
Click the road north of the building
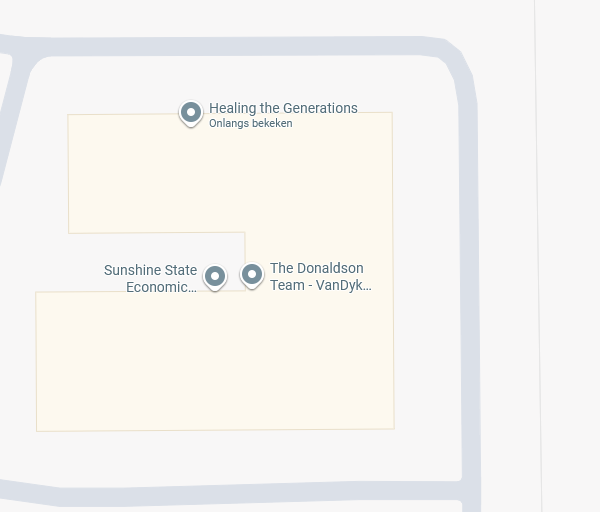240,46
